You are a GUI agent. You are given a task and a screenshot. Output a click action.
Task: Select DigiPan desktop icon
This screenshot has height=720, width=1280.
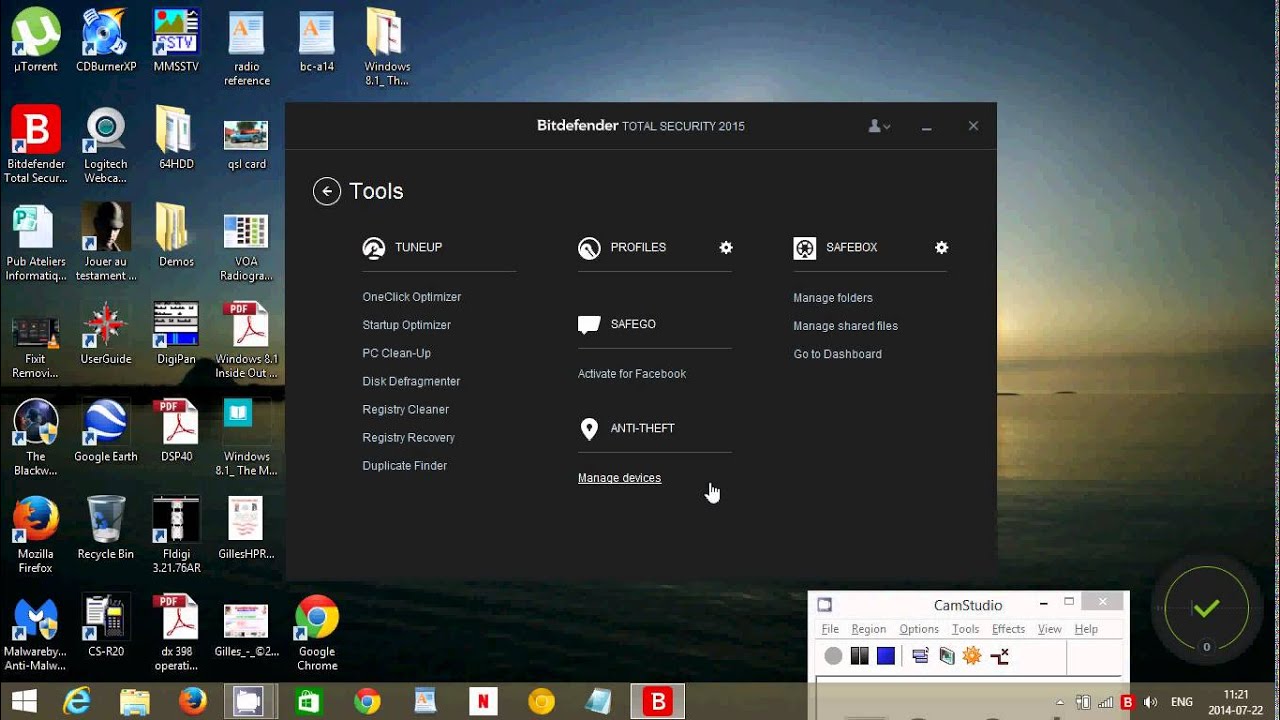(x=176, y=333)
